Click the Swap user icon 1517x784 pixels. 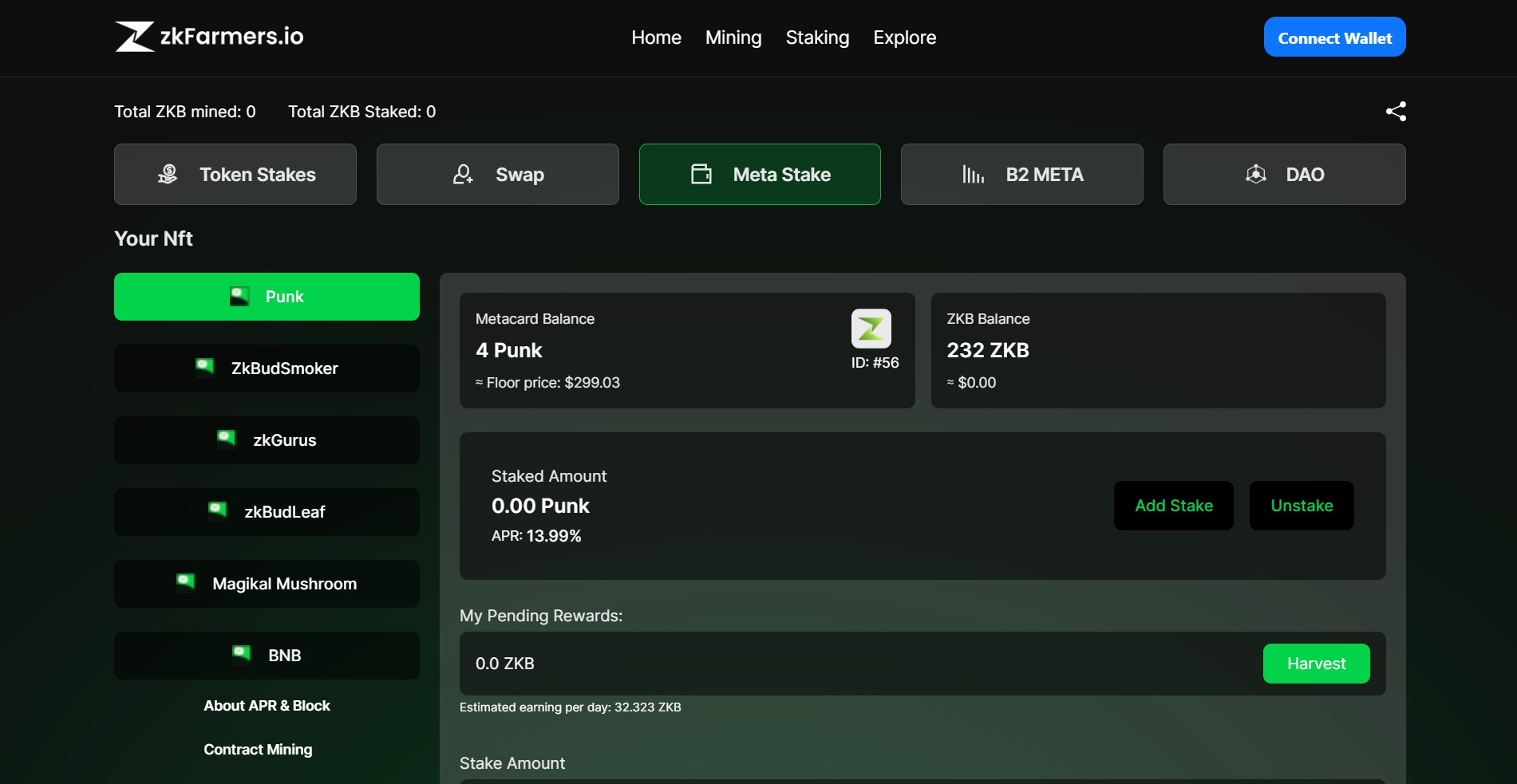coord(463,174)
